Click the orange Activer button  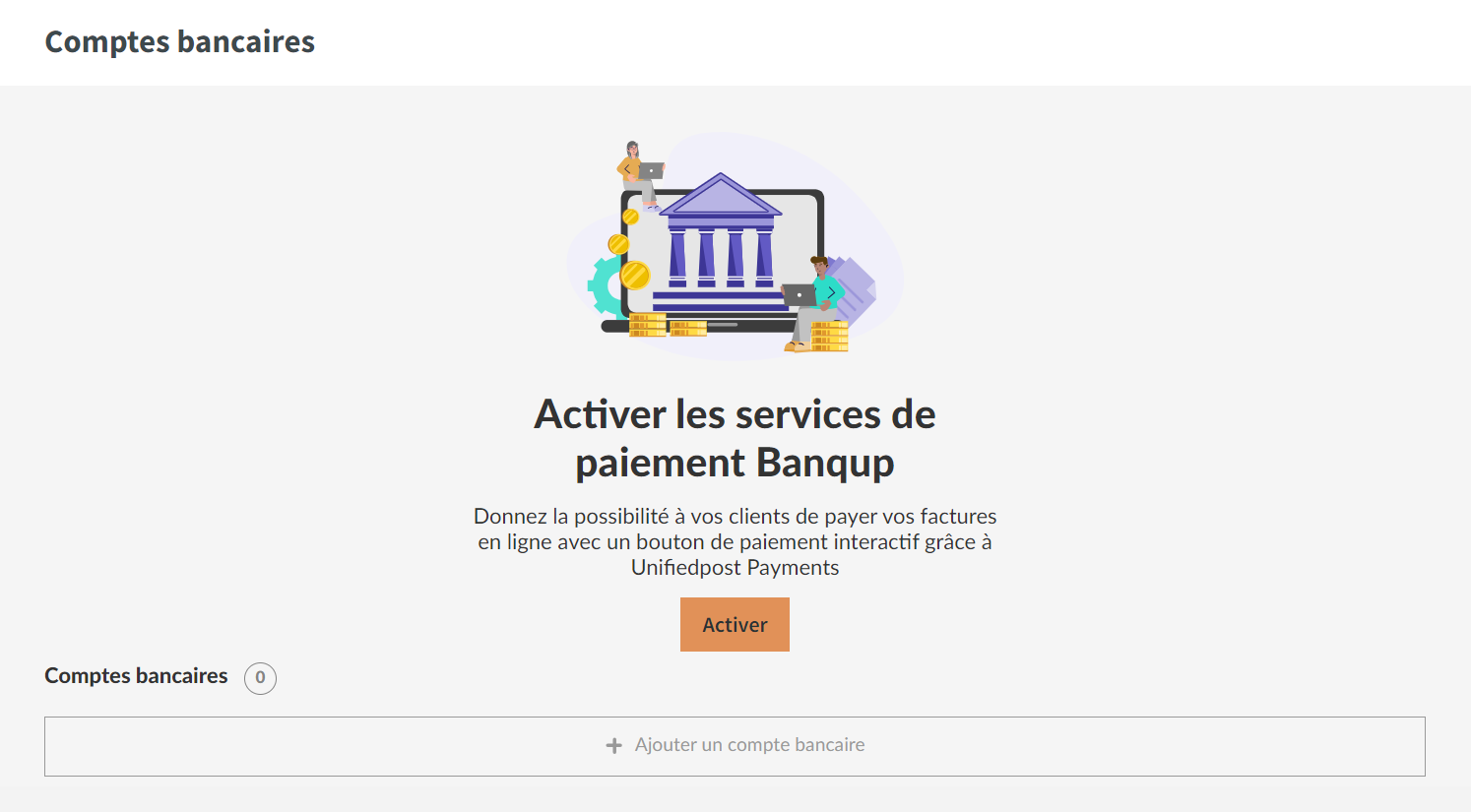click(735, 624)
